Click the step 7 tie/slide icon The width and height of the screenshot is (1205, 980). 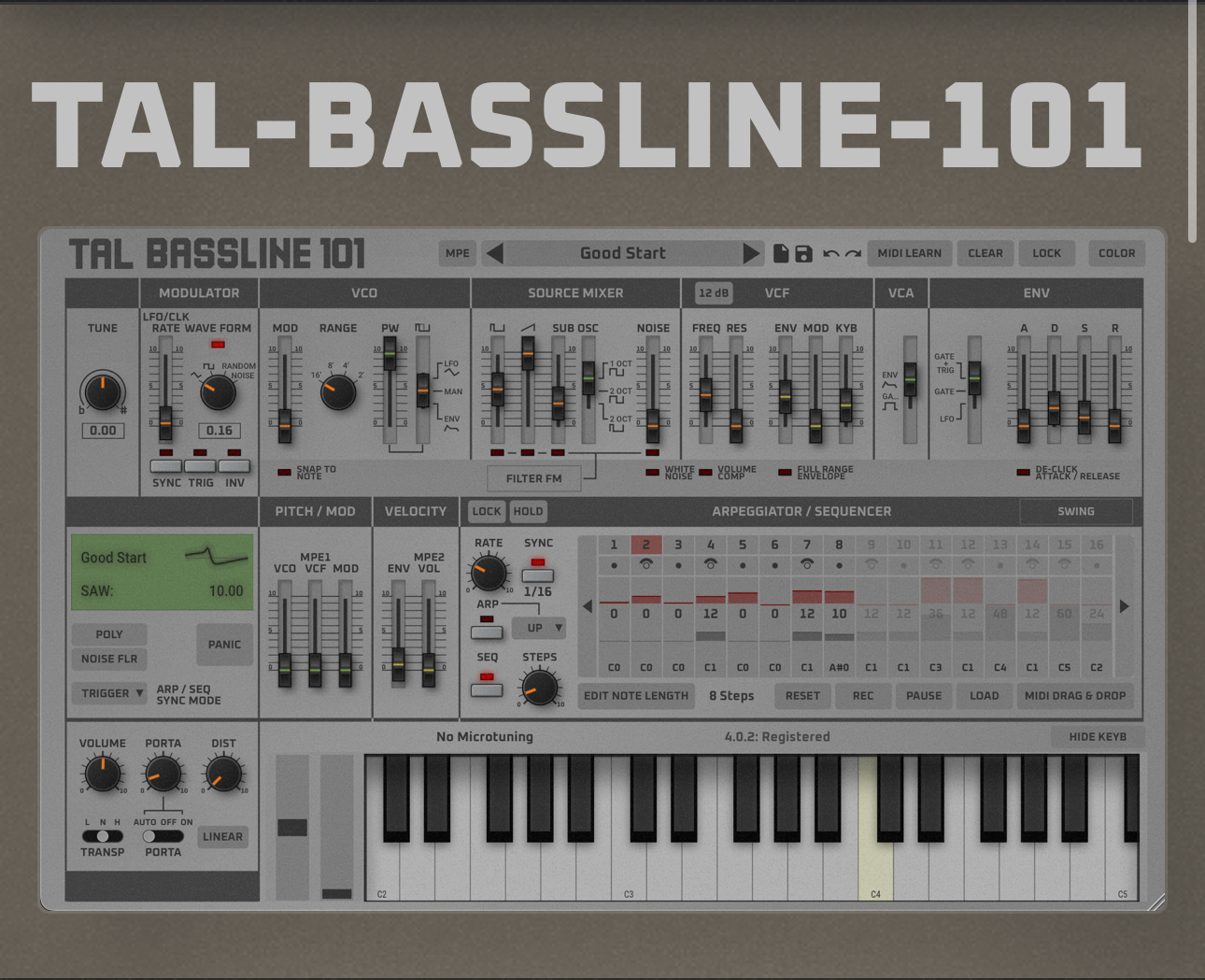pos(807,564)
